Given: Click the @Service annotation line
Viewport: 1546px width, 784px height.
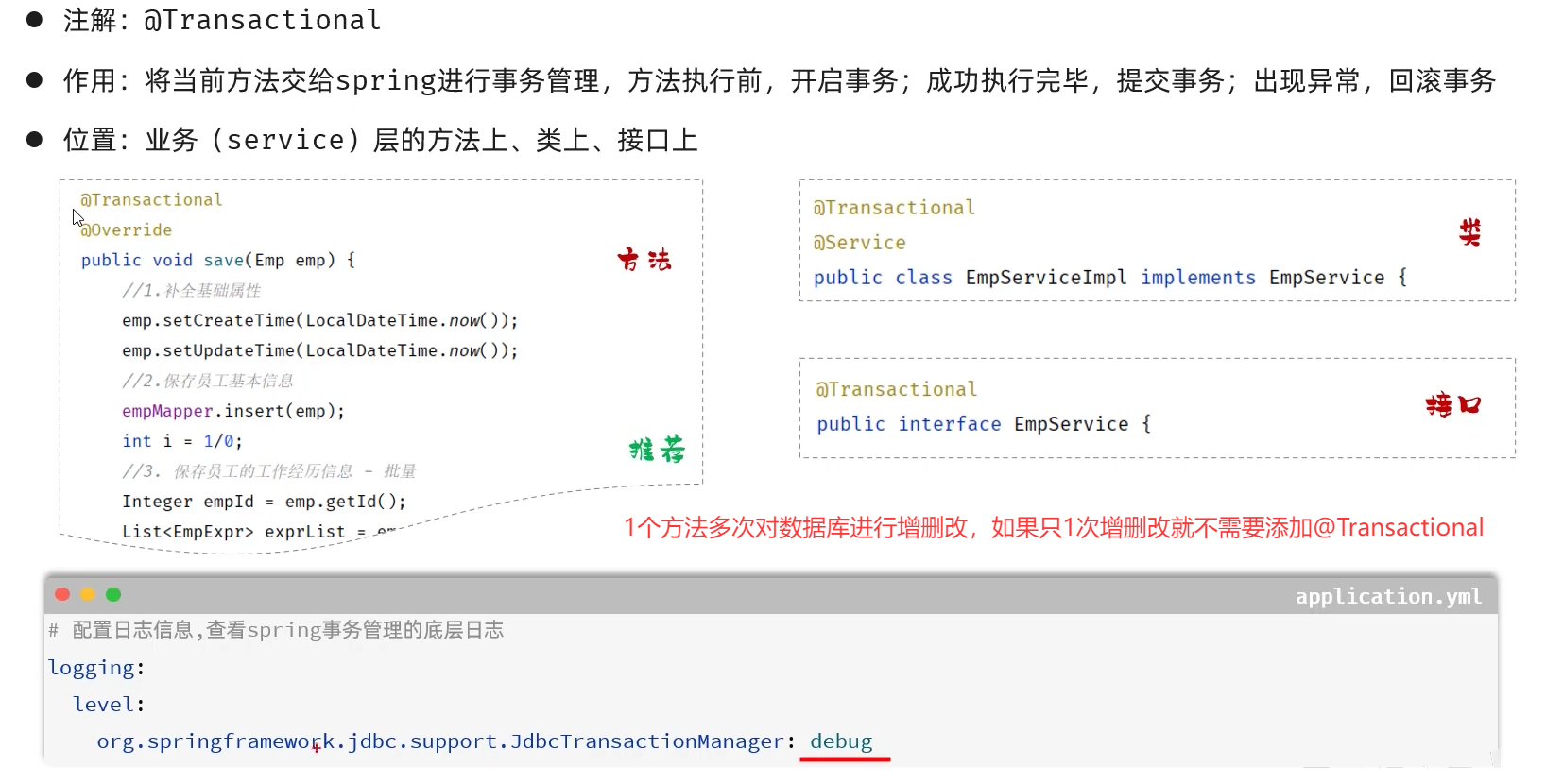Looking at the screenshot, I should [859, 243].
